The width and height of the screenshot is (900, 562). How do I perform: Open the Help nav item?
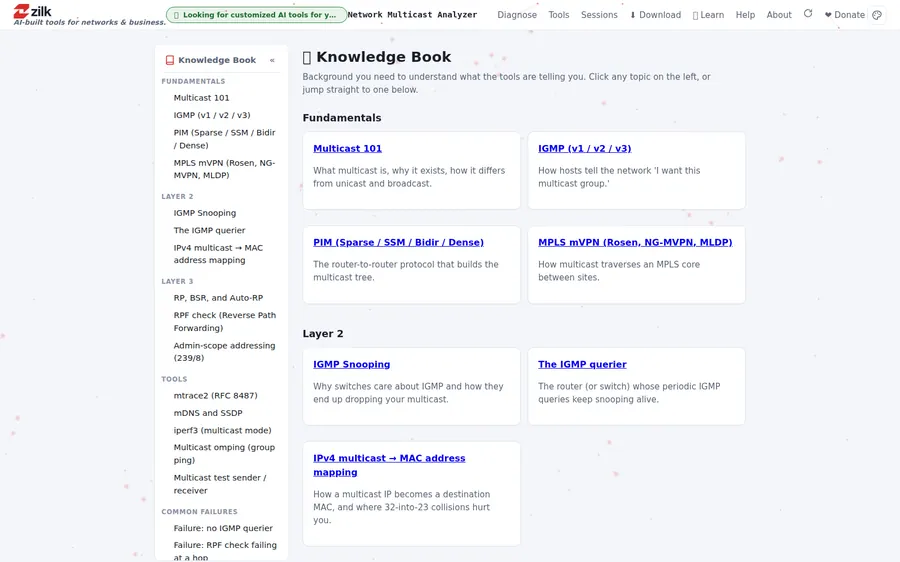click(745, 15)
